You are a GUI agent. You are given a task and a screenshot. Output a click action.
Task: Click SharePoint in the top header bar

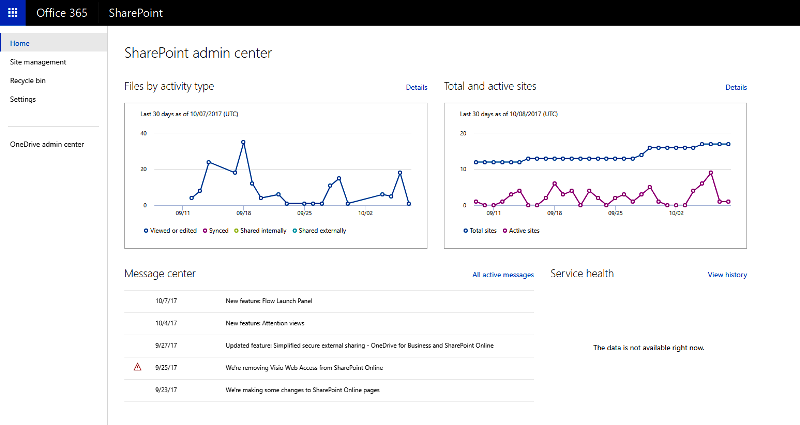(x=135, y=14)
